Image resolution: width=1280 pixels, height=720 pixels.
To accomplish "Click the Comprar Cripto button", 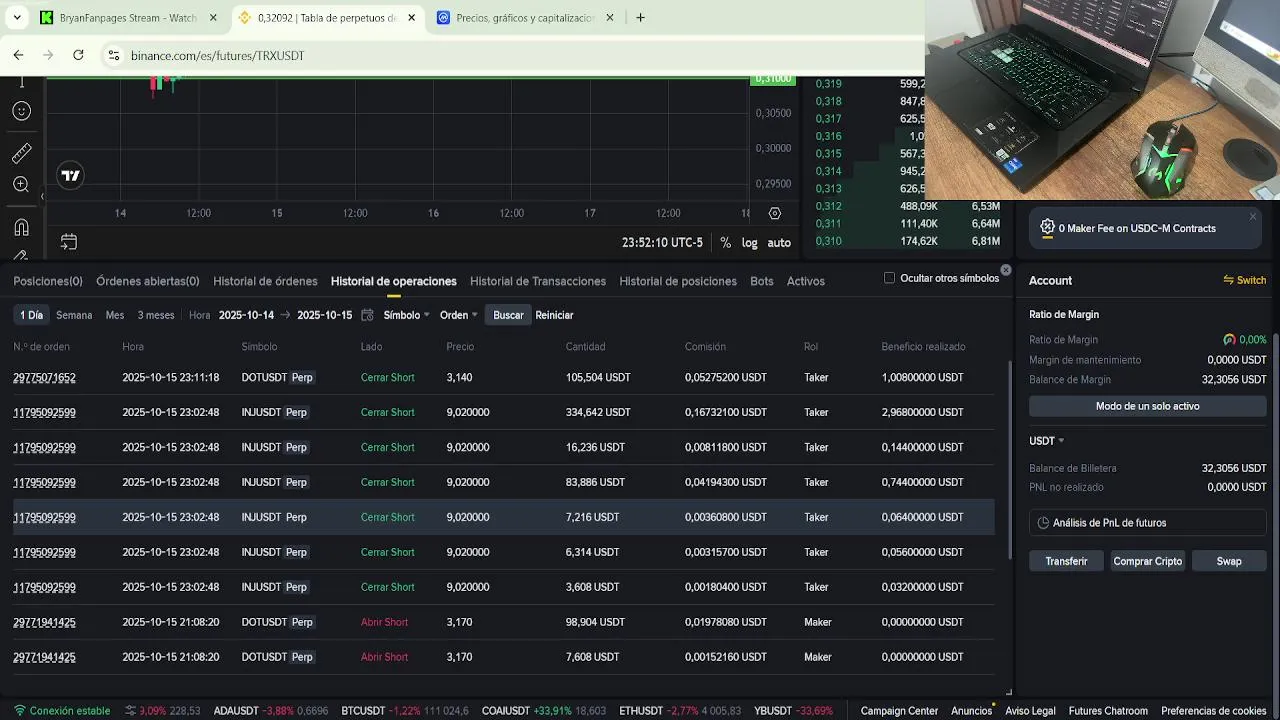I will (1148, 561).
